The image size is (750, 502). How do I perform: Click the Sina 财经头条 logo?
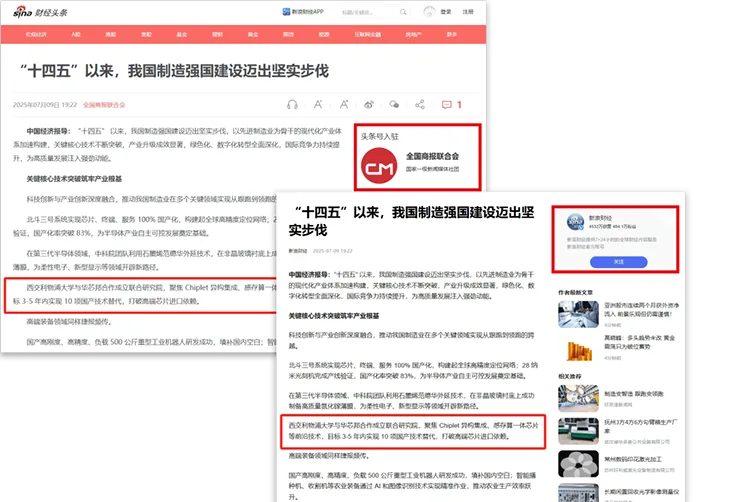pos(40,12)
